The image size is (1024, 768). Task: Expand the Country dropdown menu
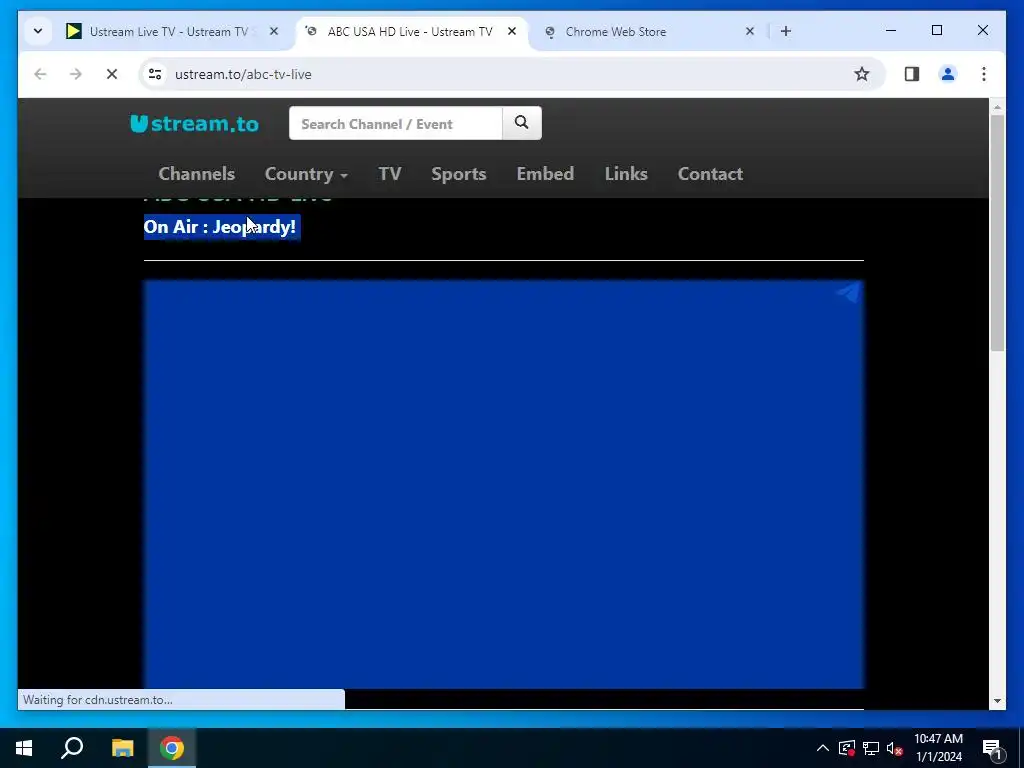tap(306, 174)
